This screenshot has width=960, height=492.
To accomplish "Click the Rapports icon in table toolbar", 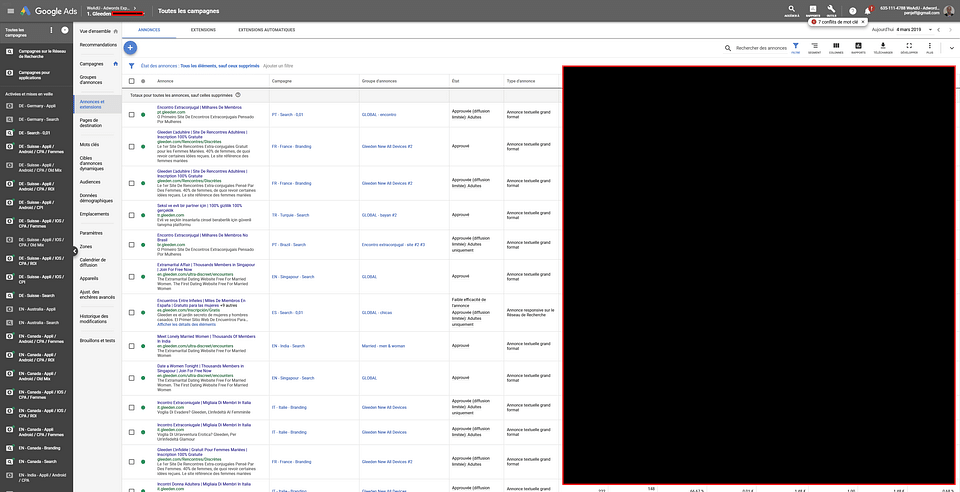I will click(858, 47).
